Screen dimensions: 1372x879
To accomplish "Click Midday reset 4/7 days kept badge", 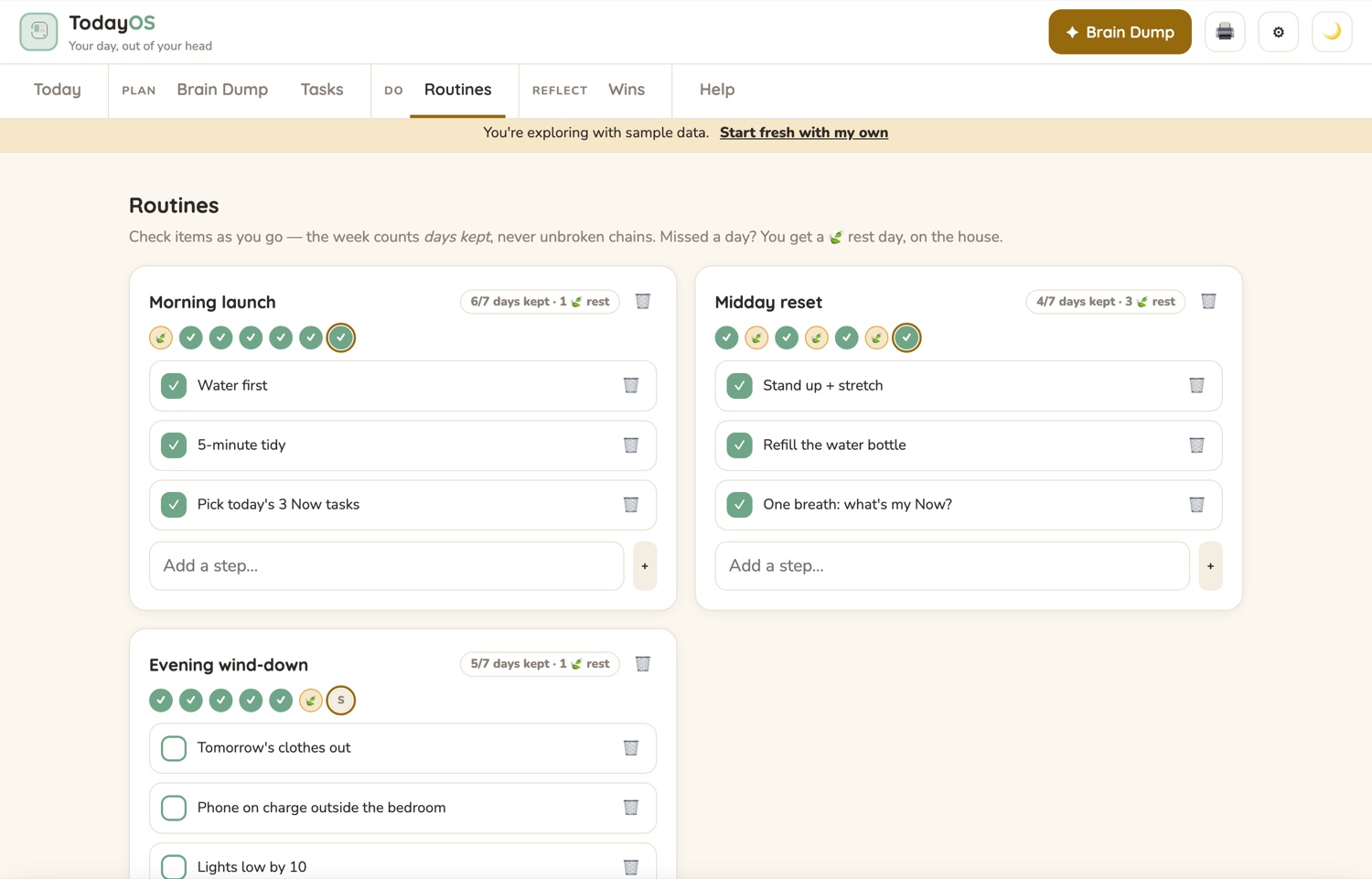I will pyautogui.click(x=1105, y=302).
